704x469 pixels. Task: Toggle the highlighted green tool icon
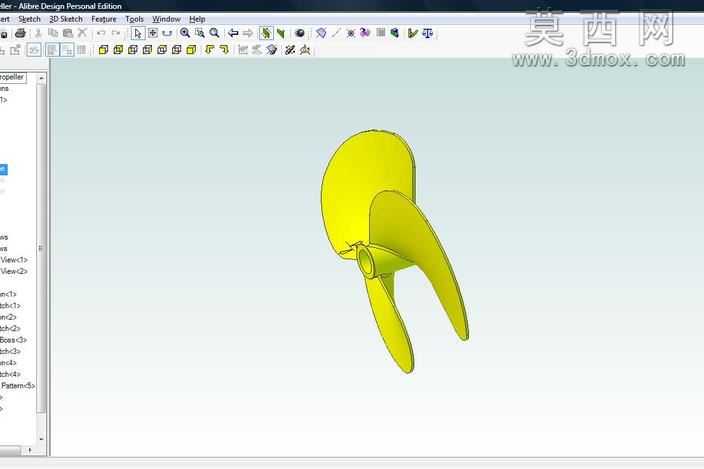266,33
